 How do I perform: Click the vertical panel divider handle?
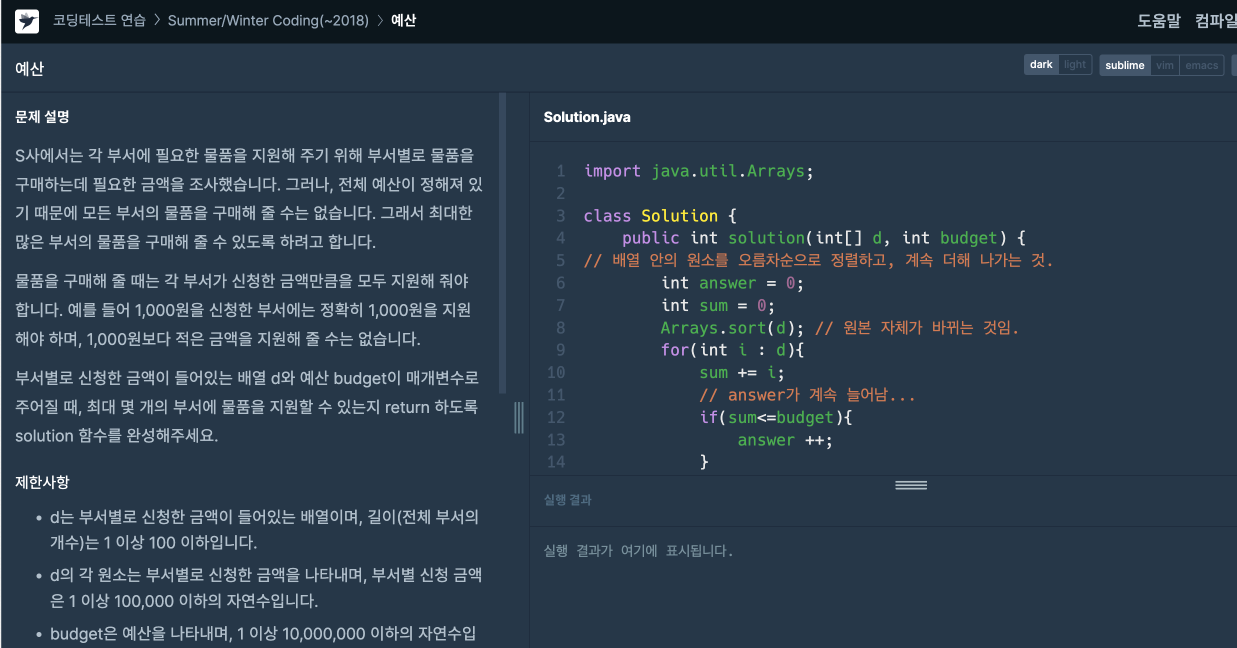[519, 417]
